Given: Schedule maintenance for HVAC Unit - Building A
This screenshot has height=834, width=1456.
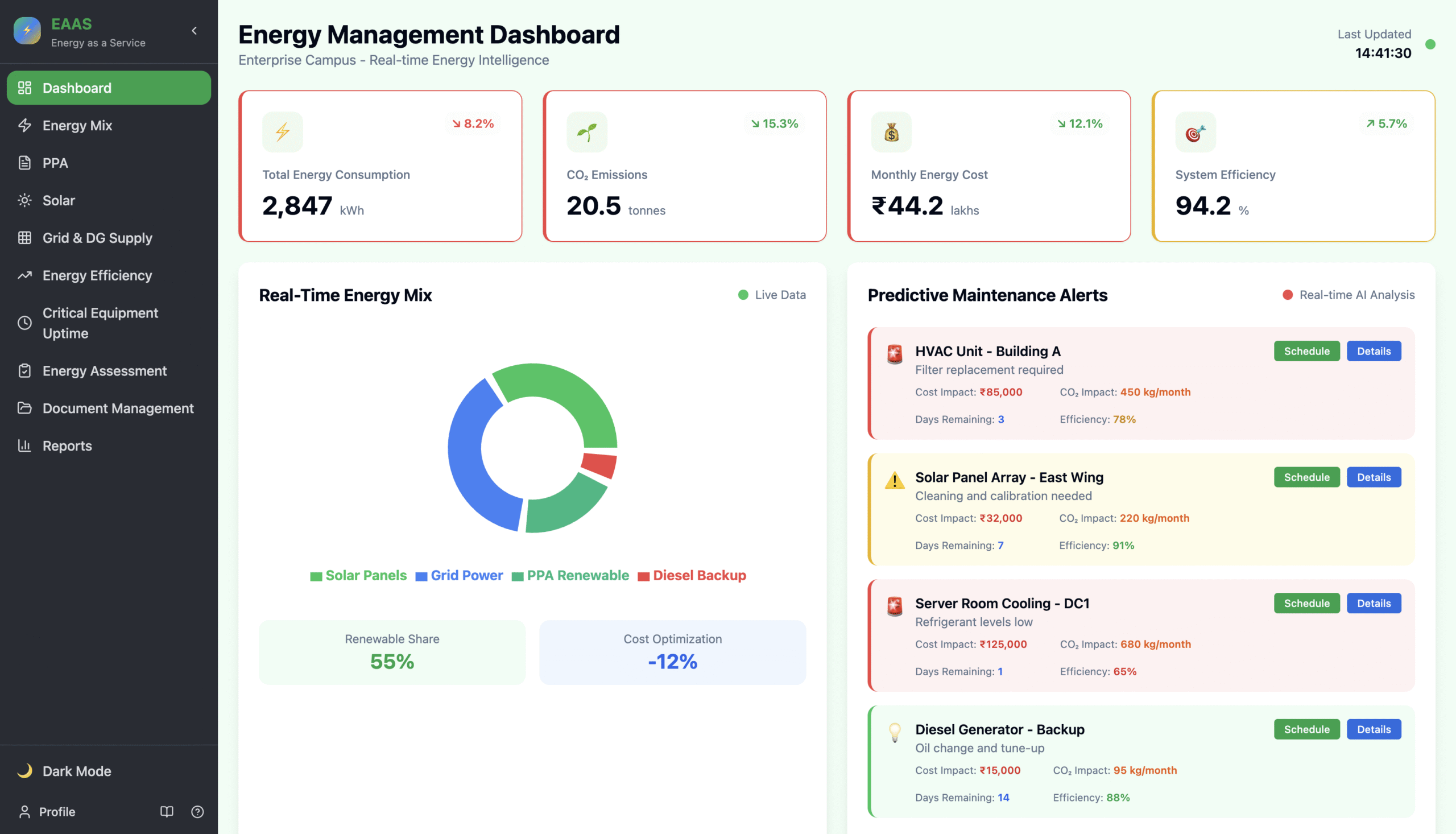Looking at the screenshot, I should (x=1306, y=351).
